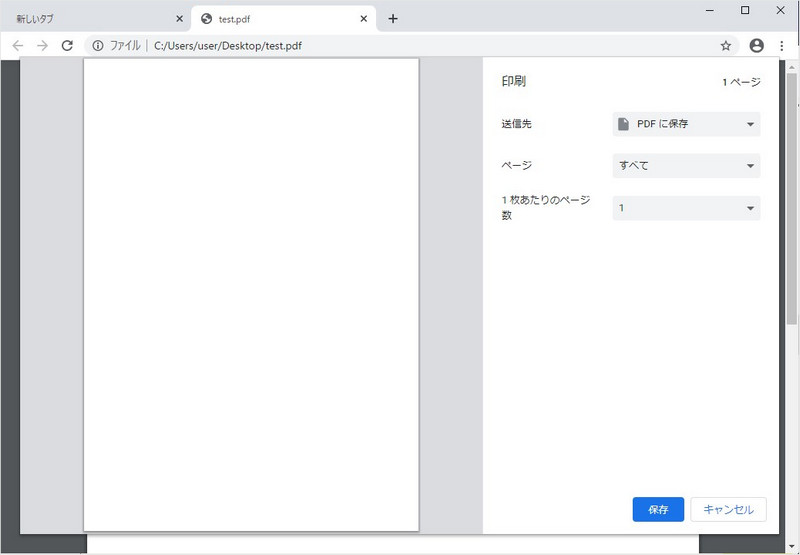Reload the page with the refresh icon
This screenshot has height=555, width=800.
67,46
